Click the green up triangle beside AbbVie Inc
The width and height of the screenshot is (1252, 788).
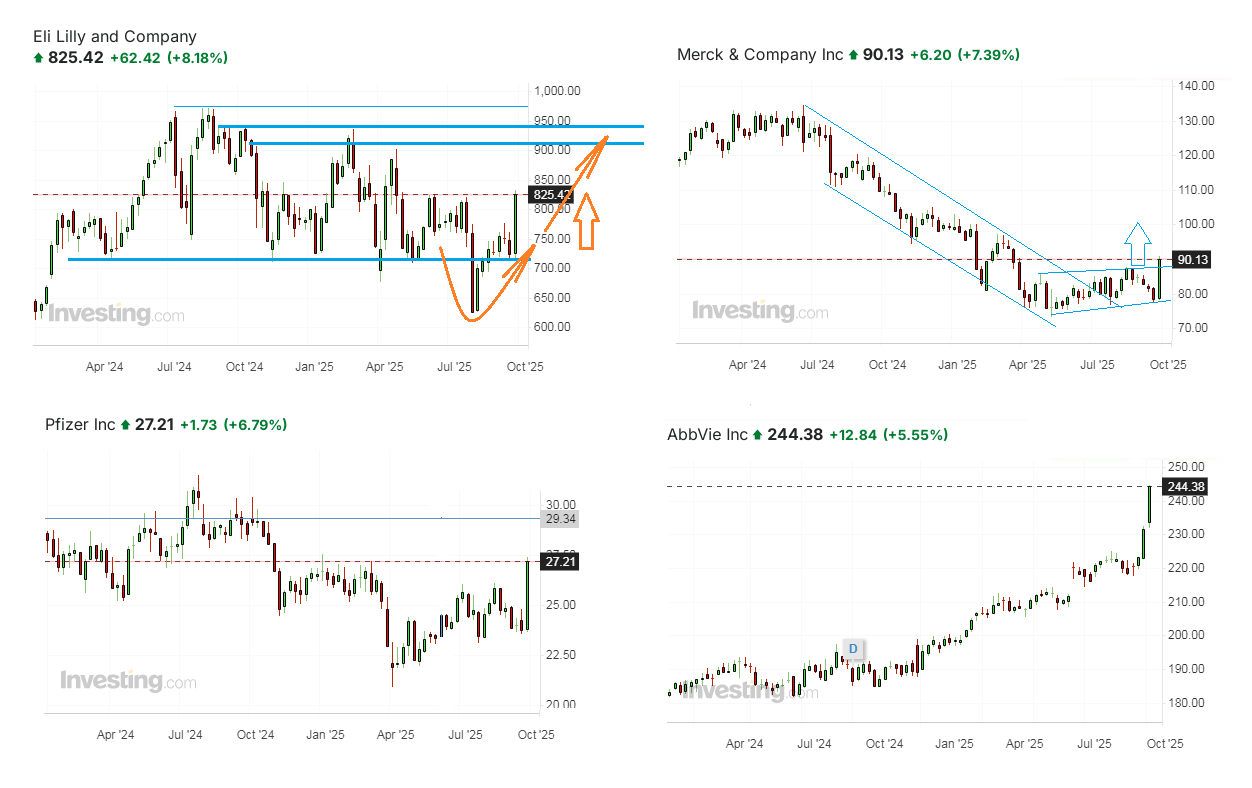point(758,435)
